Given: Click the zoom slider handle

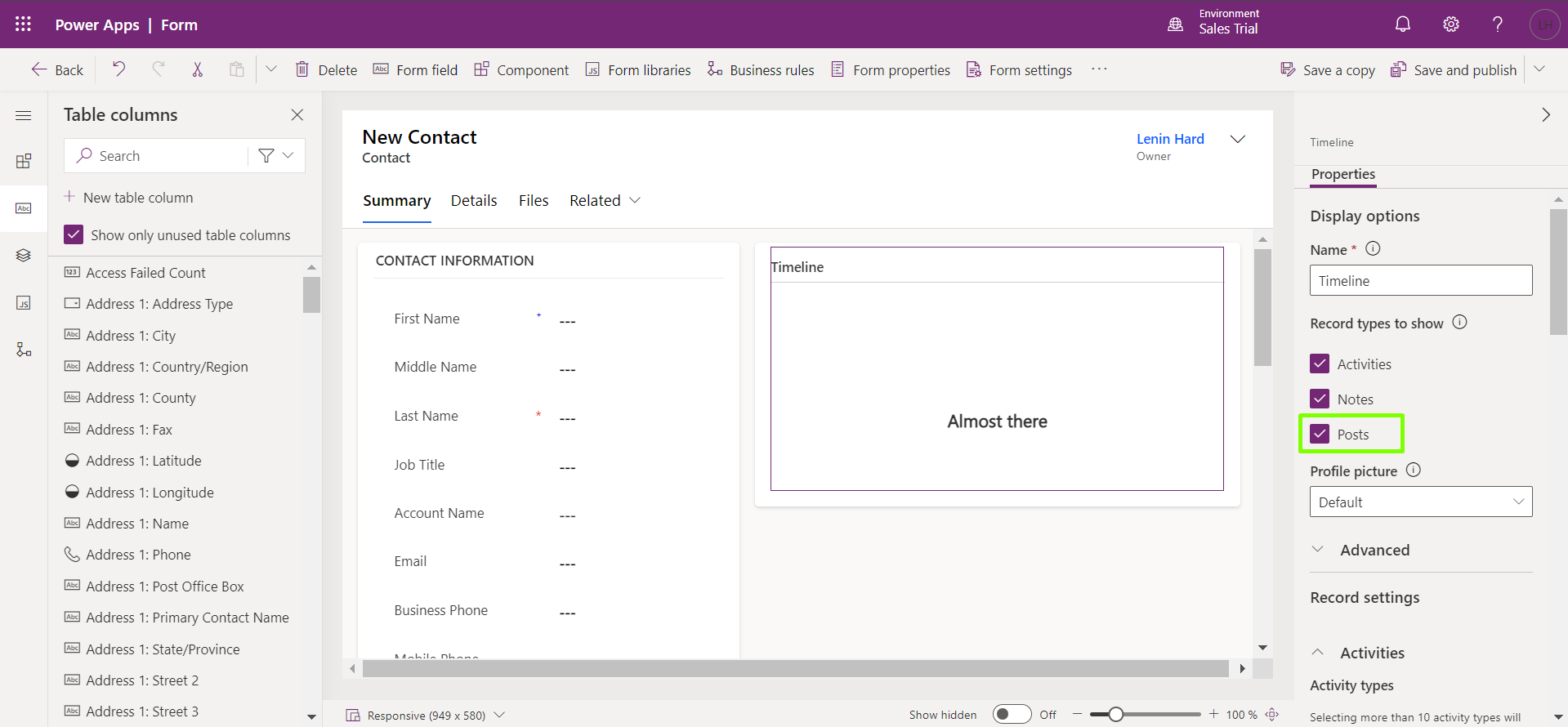Looking at the screenshot, I should [x=1115, y=715].
